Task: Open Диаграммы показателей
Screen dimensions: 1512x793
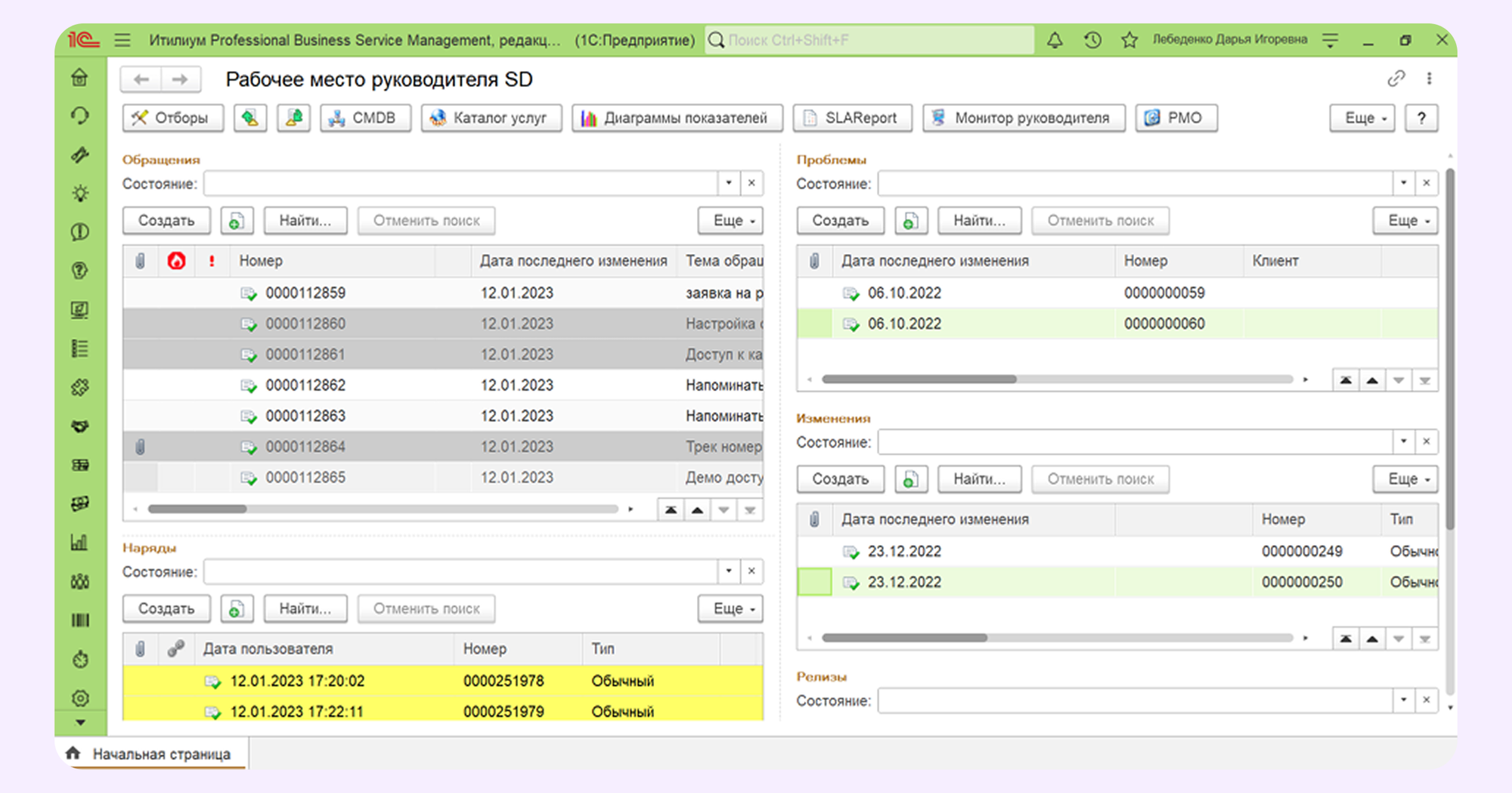Action: click(677, 118)
